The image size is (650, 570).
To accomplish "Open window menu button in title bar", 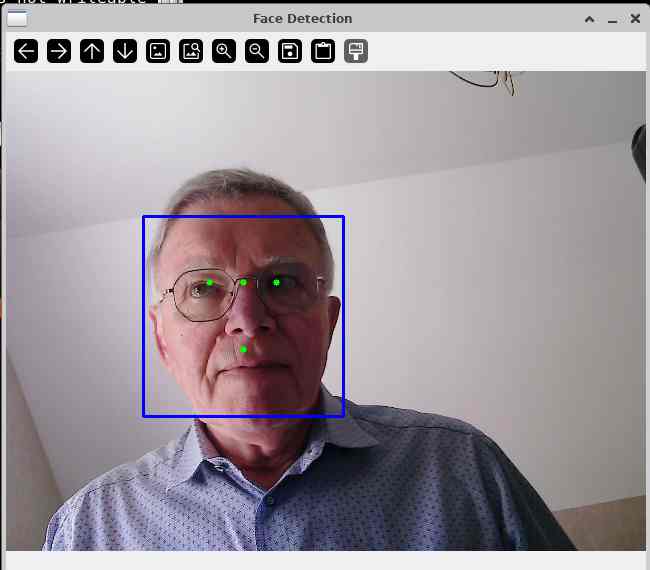I will 17,19.
